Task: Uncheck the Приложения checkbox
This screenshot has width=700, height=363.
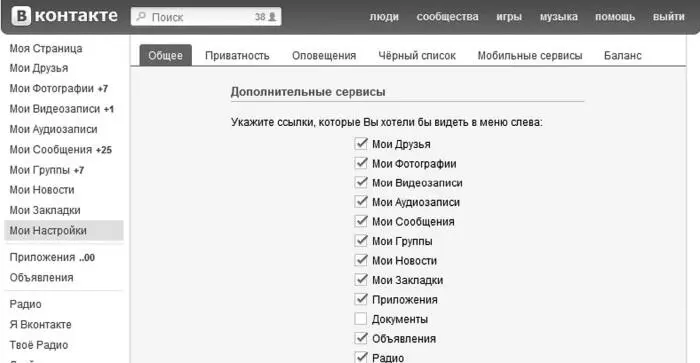Action: click(361, 300)
